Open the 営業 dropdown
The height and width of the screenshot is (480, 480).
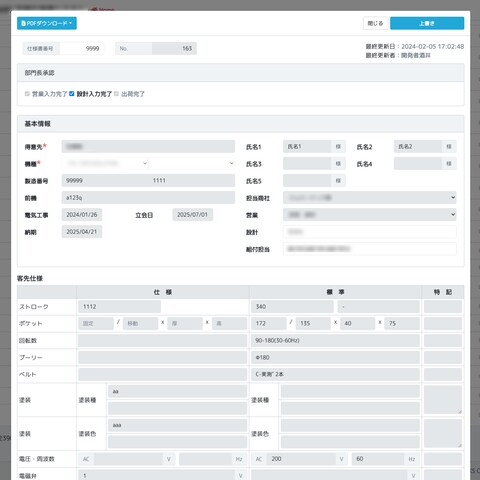coord(370,215)
